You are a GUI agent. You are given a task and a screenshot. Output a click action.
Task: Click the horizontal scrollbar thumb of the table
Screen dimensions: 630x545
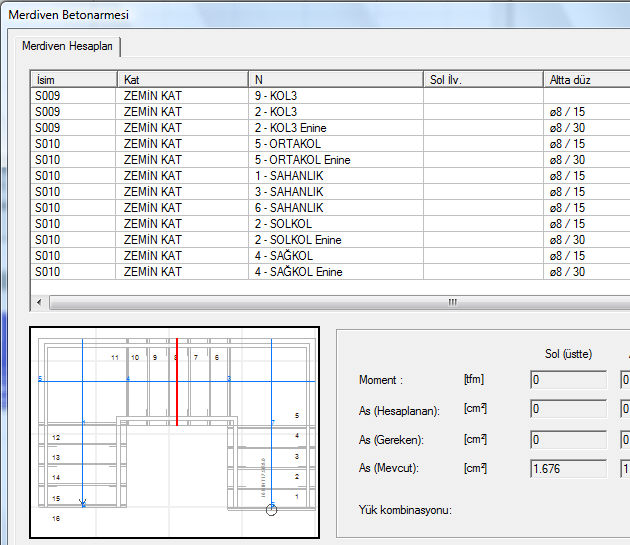coord(340,302)
